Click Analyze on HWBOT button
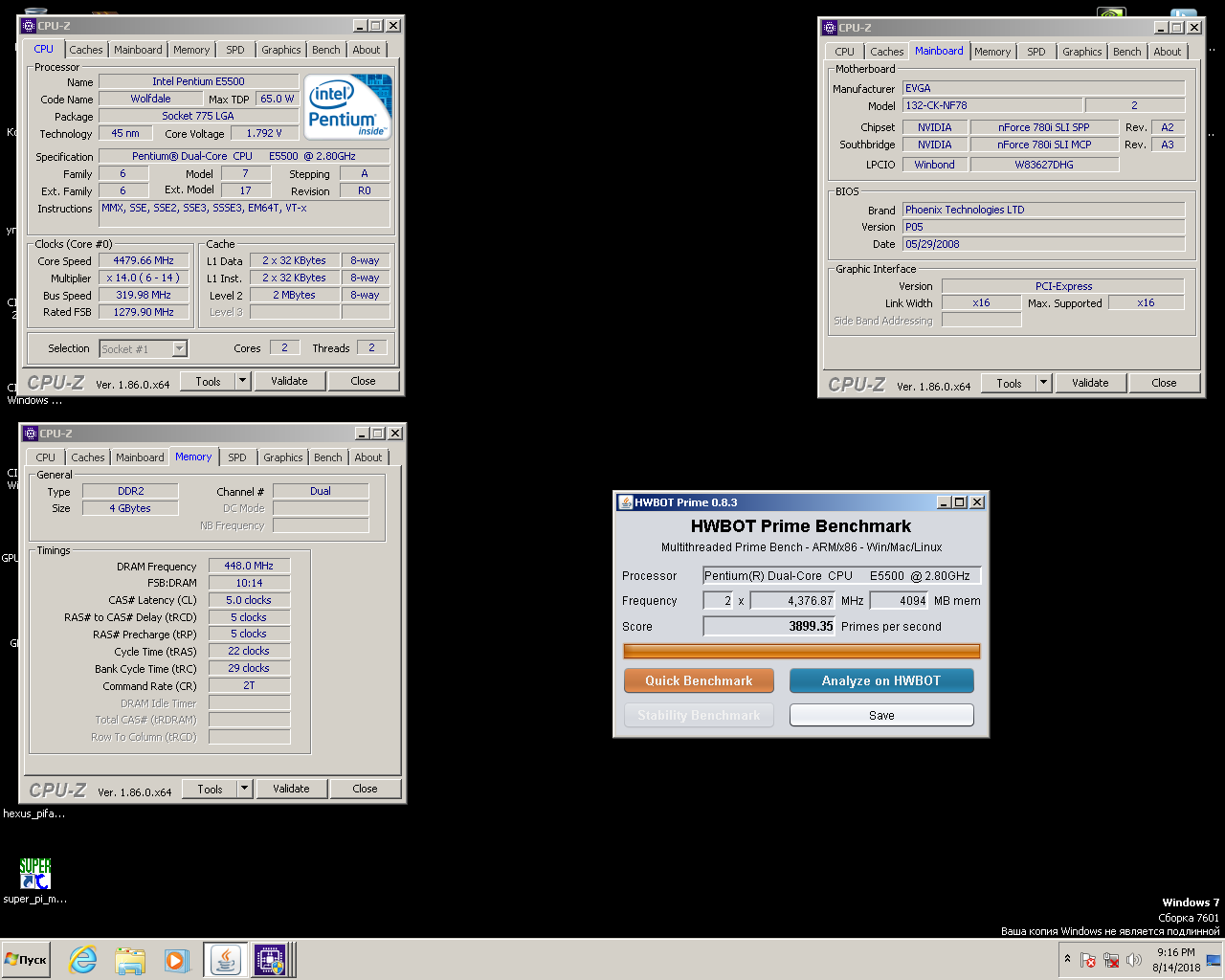This screenshot has width=1225, height=980. pos(881,680)
